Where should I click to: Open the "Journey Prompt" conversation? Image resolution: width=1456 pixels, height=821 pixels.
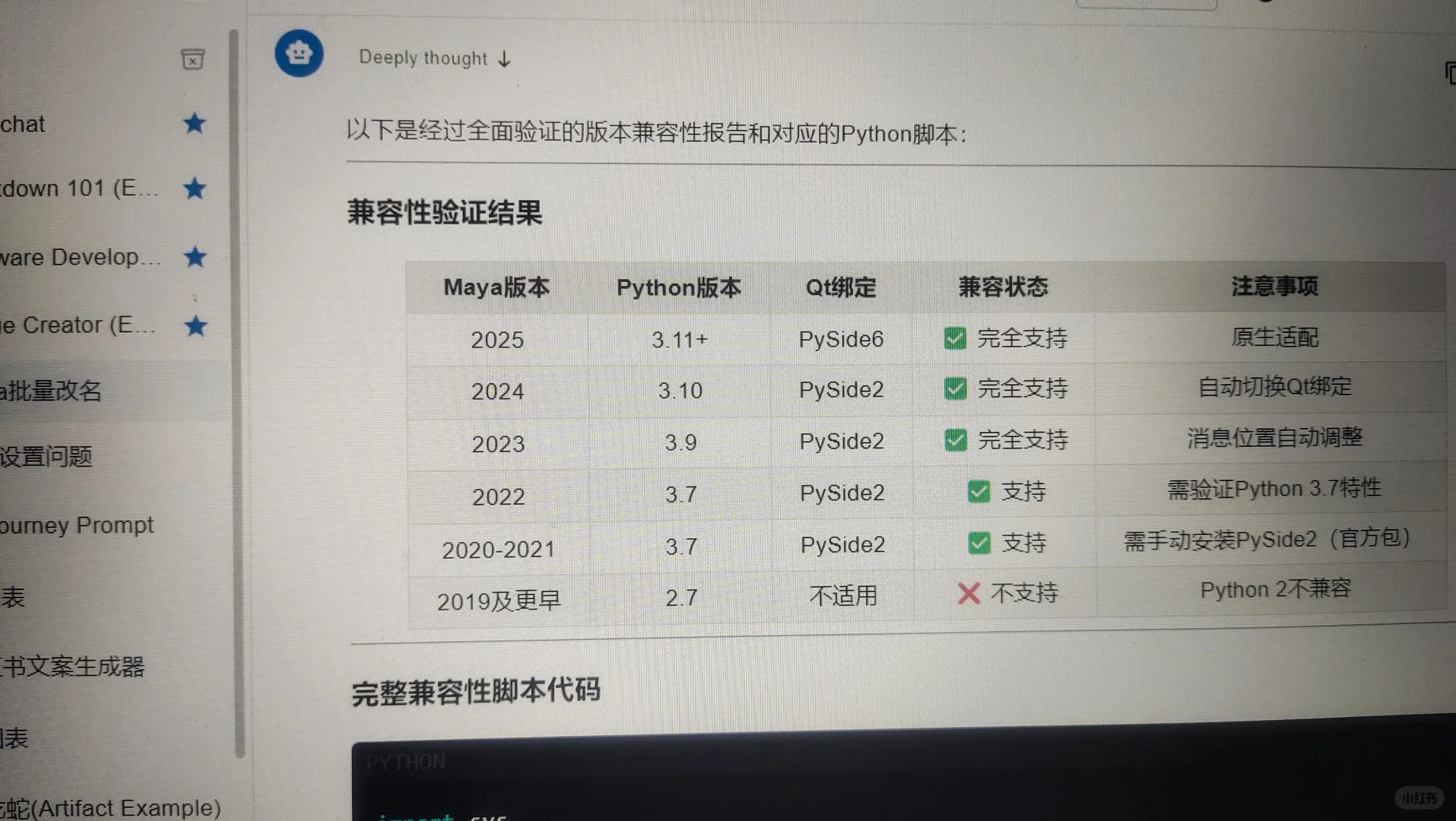coord(76,525)
